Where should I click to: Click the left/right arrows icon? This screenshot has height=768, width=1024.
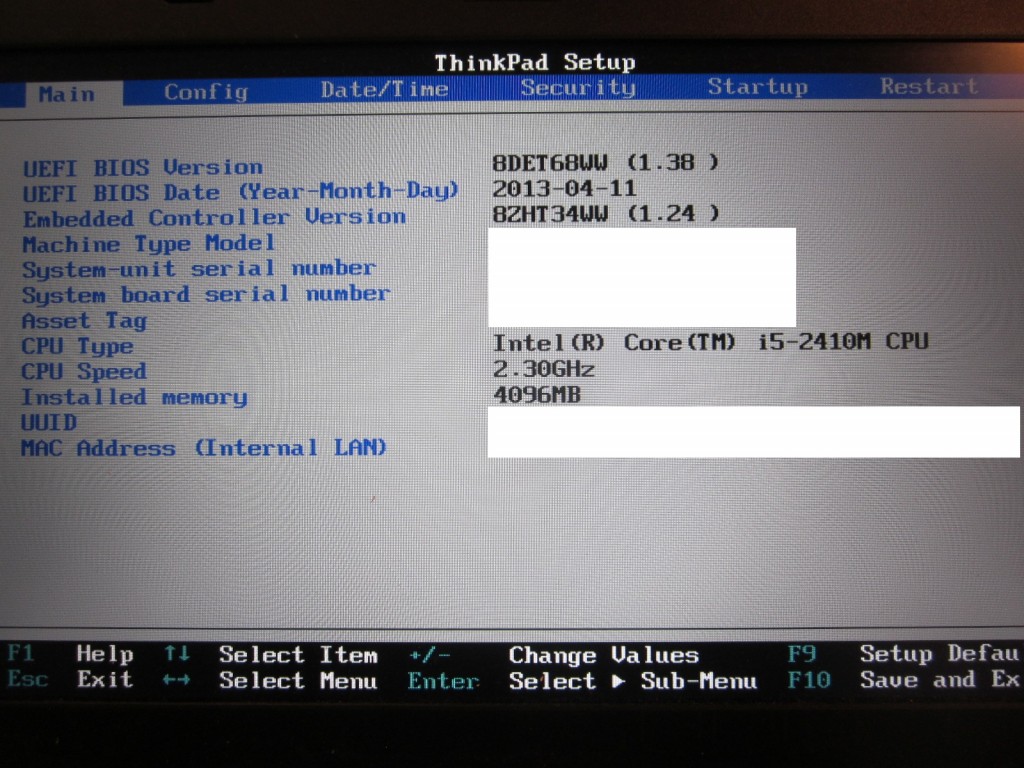[176, 680]
